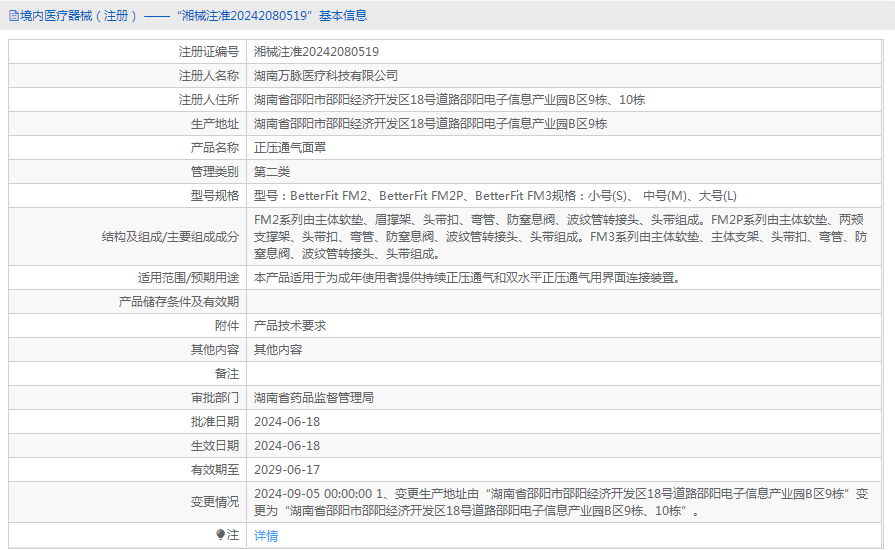
Task: Click the bulb icon beside 注 label
Action: coord(220,535)
